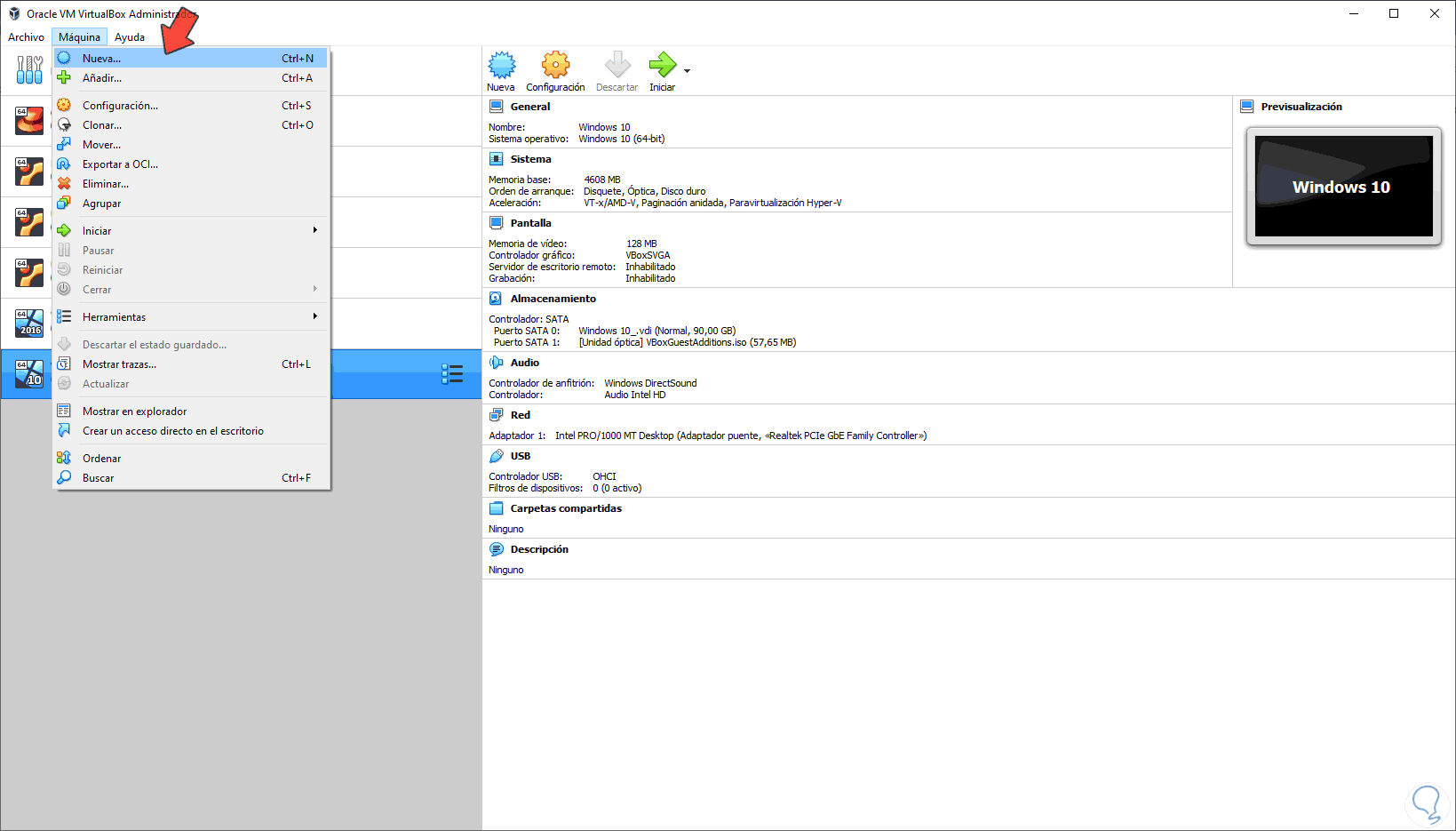Click the Carpetas compartidas section icon
1456x831 pixels.
click(497, 508)
